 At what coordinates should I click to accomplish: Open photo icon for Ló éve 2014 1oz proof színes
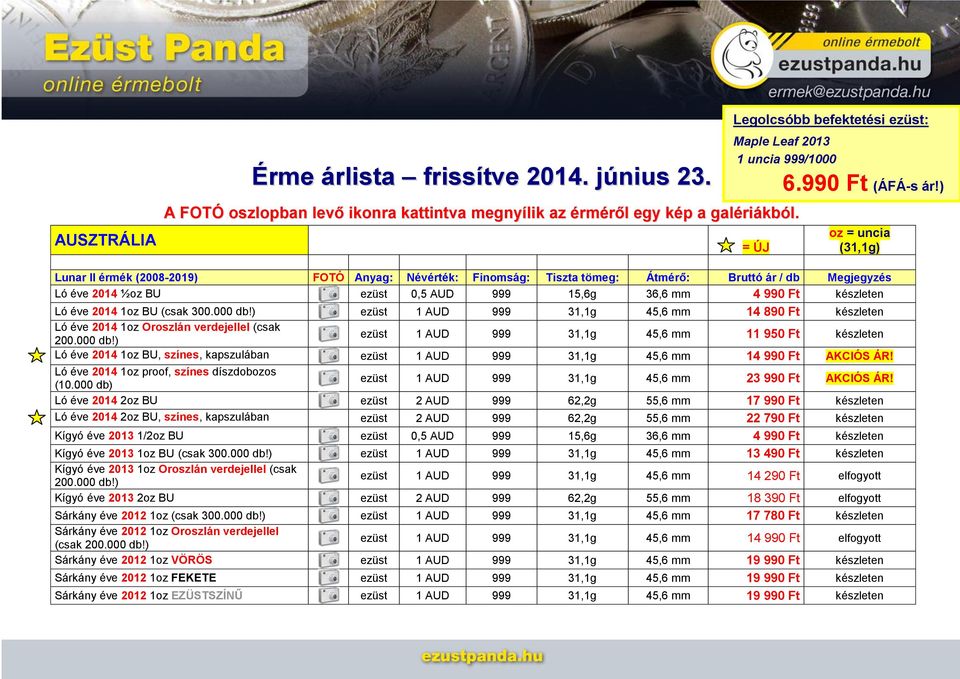[x=329, y=378]
